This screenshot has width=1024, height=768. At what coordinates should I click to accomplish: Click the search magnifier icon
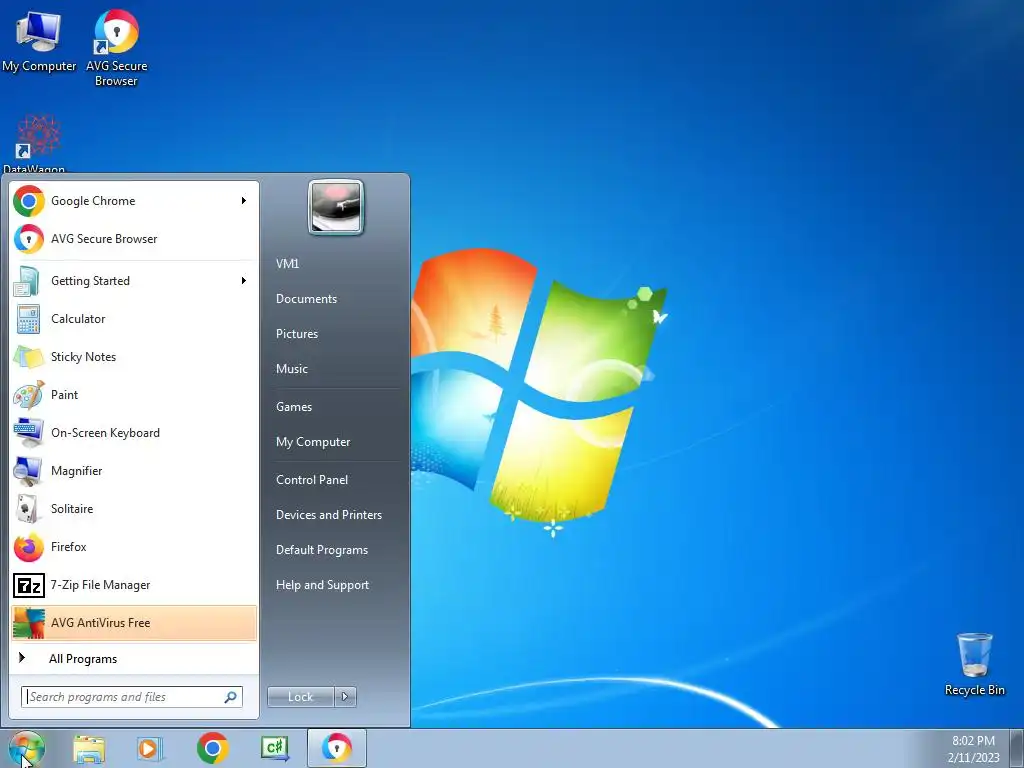click(231, 697)
